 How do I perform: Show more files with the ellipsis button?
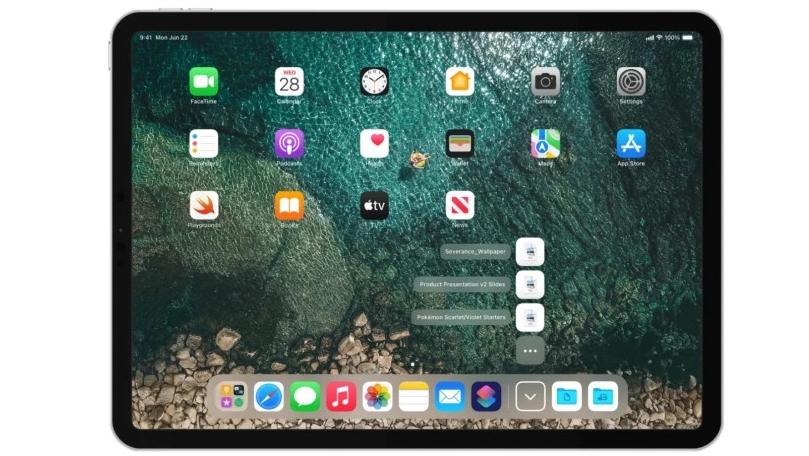[530, 351]
